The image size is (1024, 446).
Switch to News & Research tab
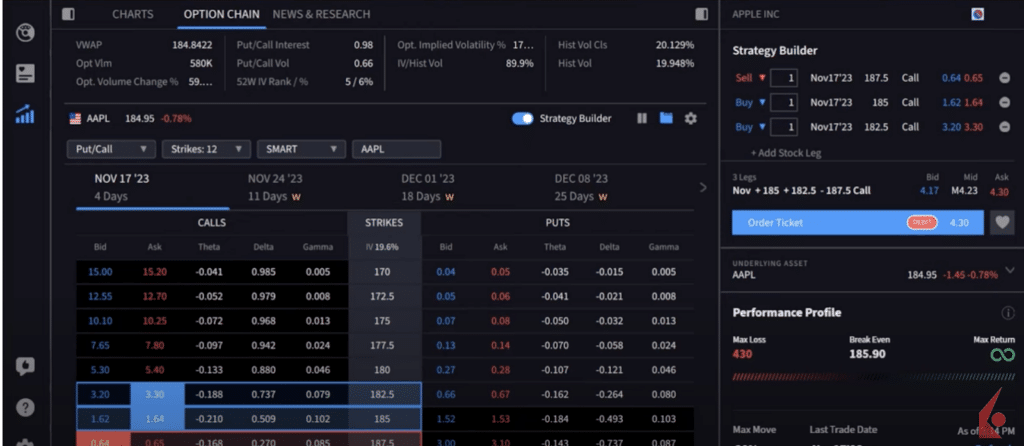[x=321, y=14]
